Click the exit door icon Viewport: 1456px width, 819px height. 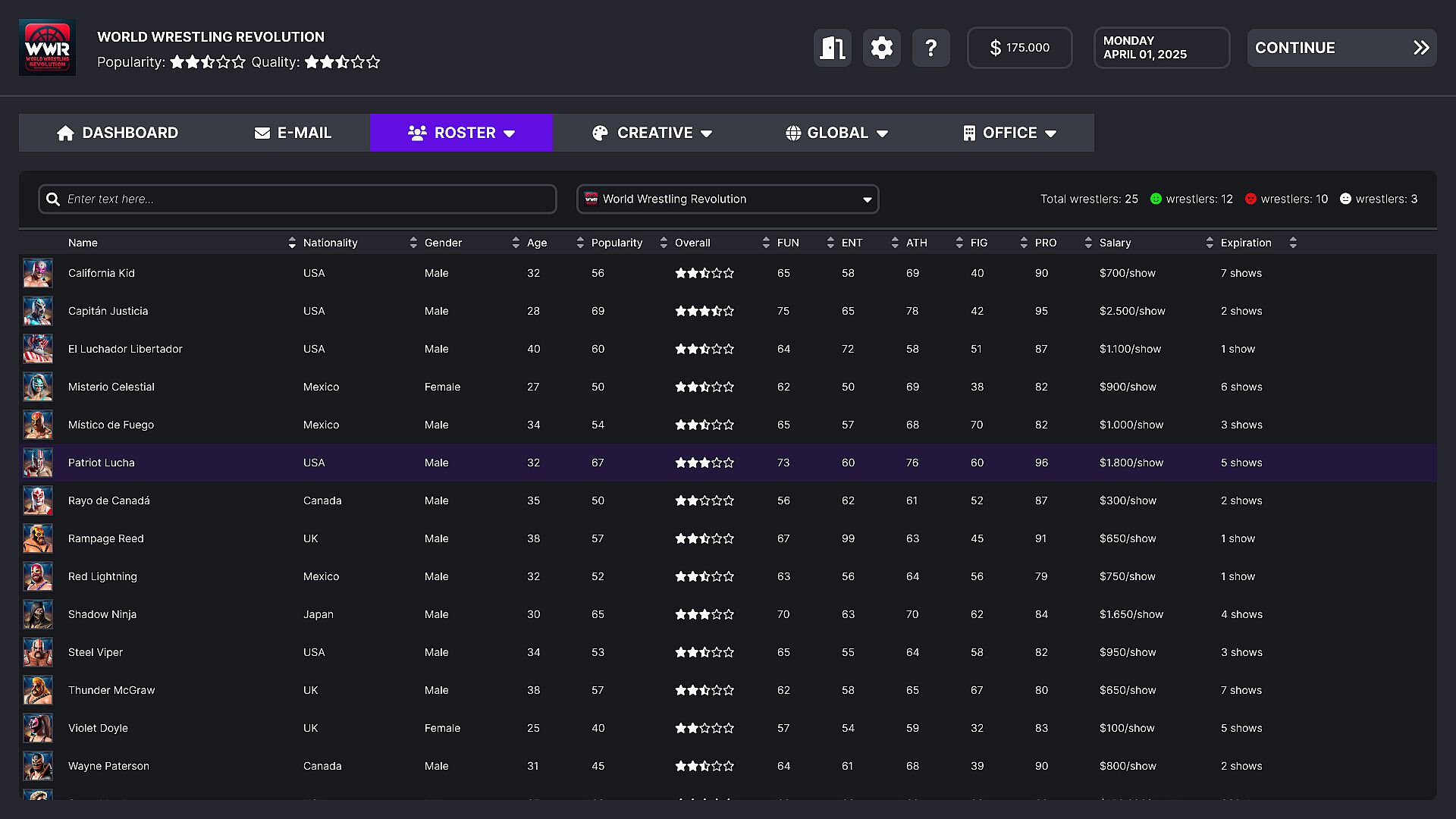[x=832, y=48]
